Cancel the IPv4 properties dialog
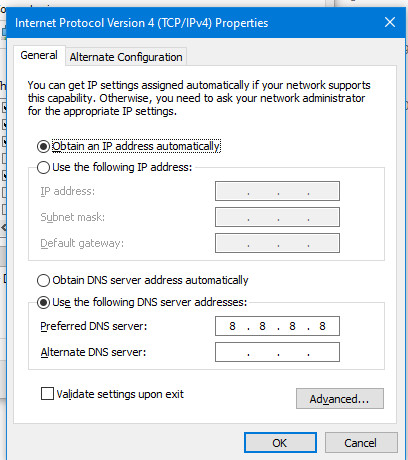The height and width of the screenshot is (460, 408). pyautogui.click(x=361, y=443)
